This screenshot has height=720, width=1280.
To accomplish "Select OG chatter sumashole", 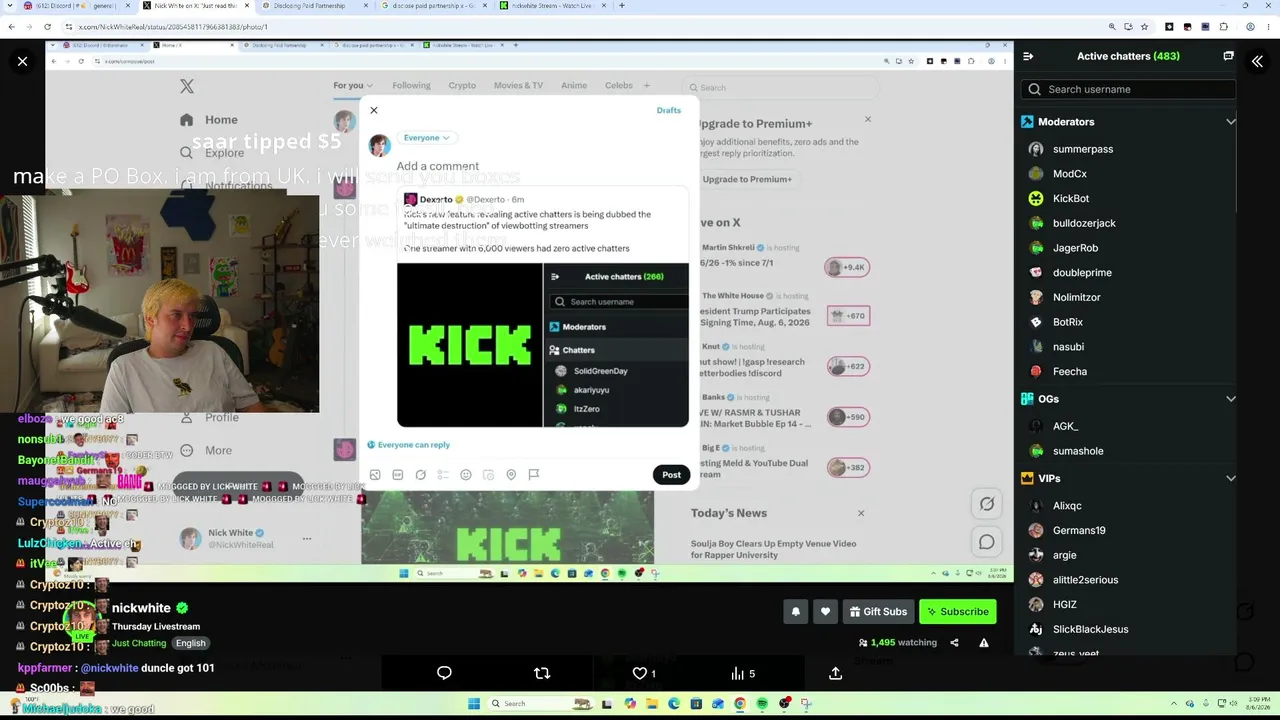I will coord(1078,451).
